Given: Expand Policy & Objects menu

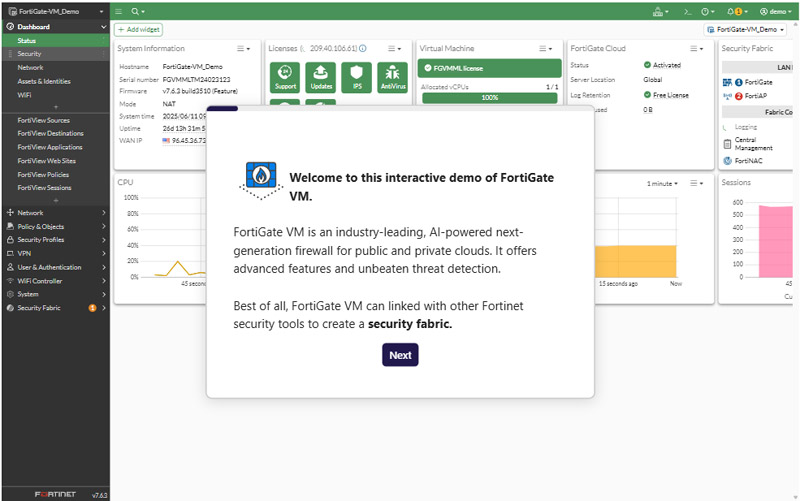Looking at the screenshot, I should 56,227.
